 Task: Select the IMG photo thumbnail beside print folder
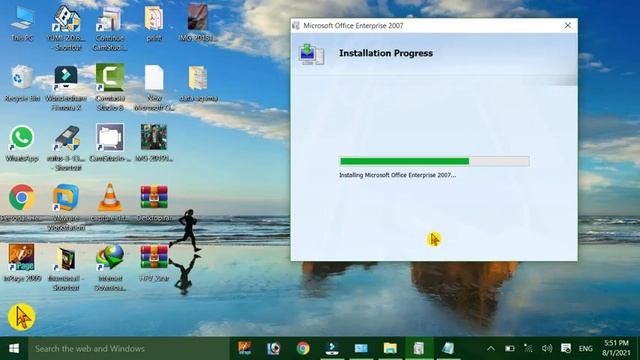[x=198, y=22]
